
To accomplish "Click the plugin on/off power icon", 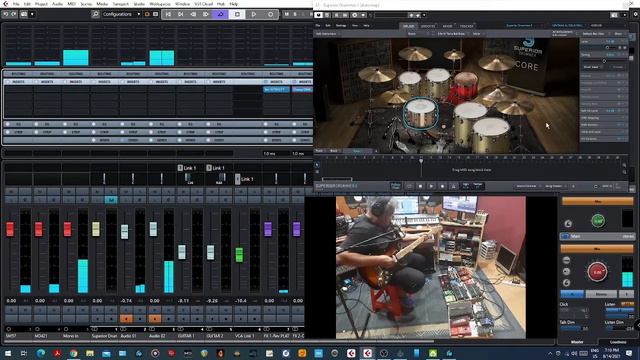I will (319, 15).
